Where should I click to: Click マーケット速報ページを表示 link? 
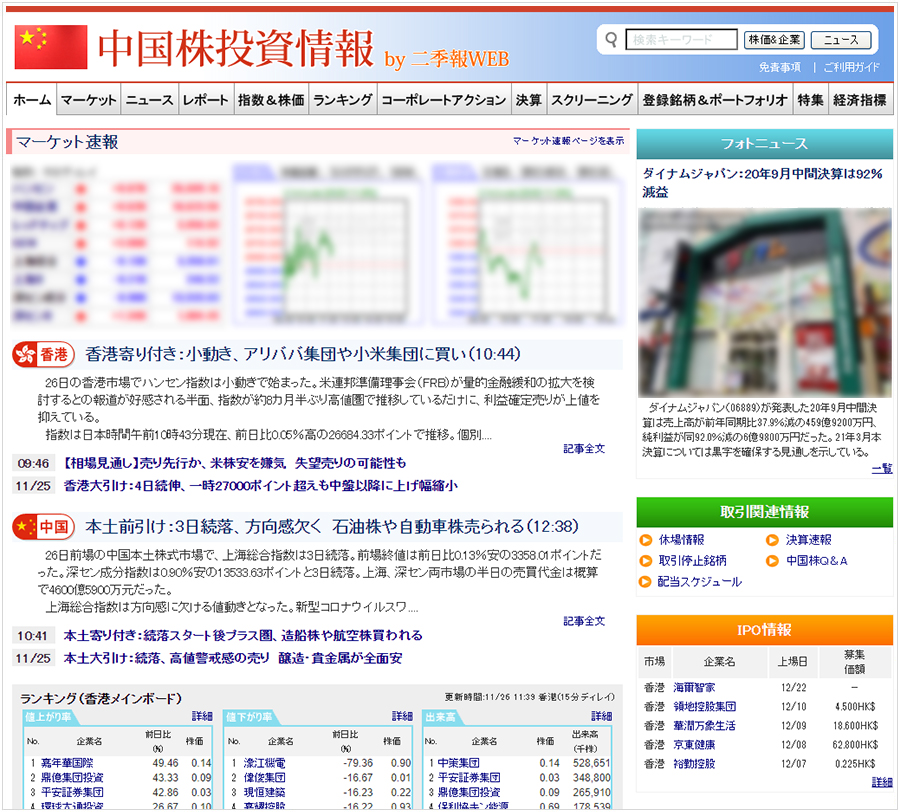click(568, 141)
